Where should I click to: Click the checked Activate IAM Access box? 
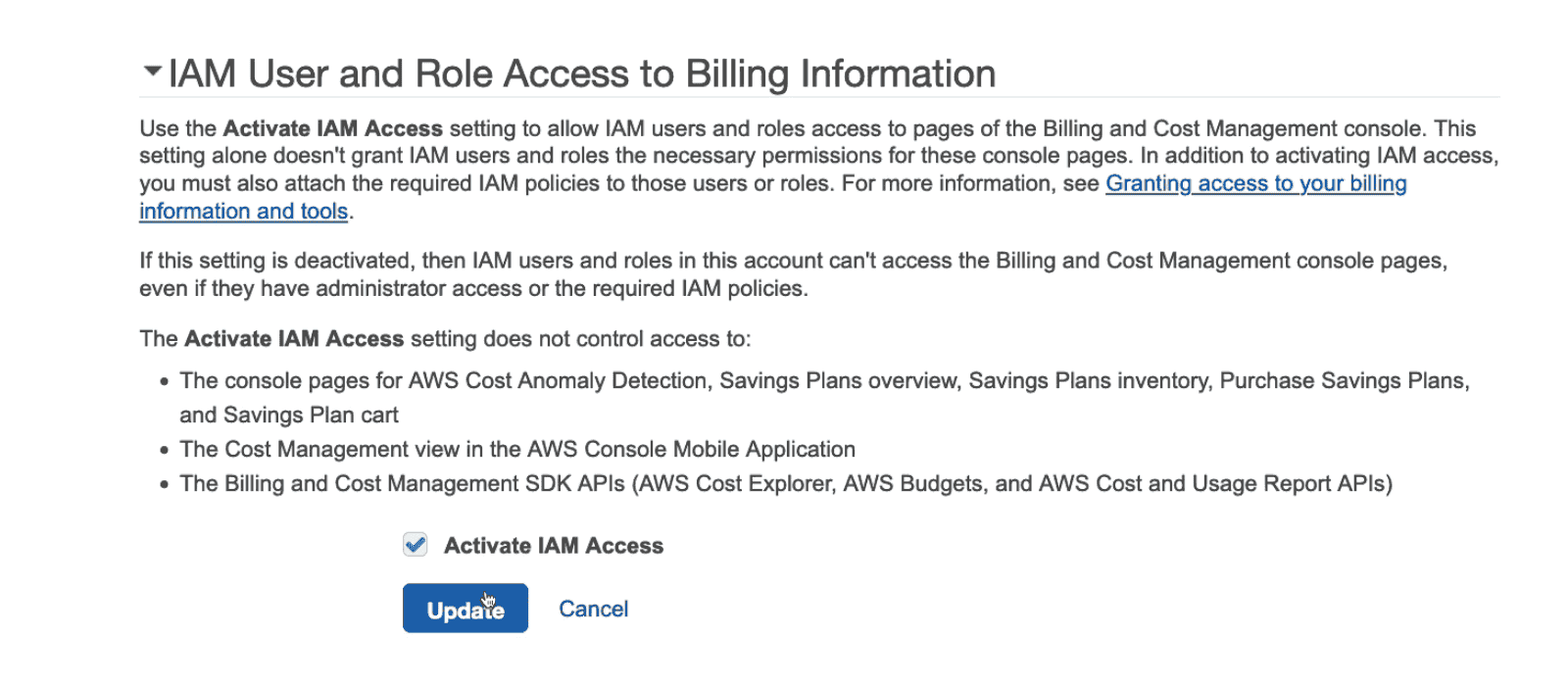(414, 544)
